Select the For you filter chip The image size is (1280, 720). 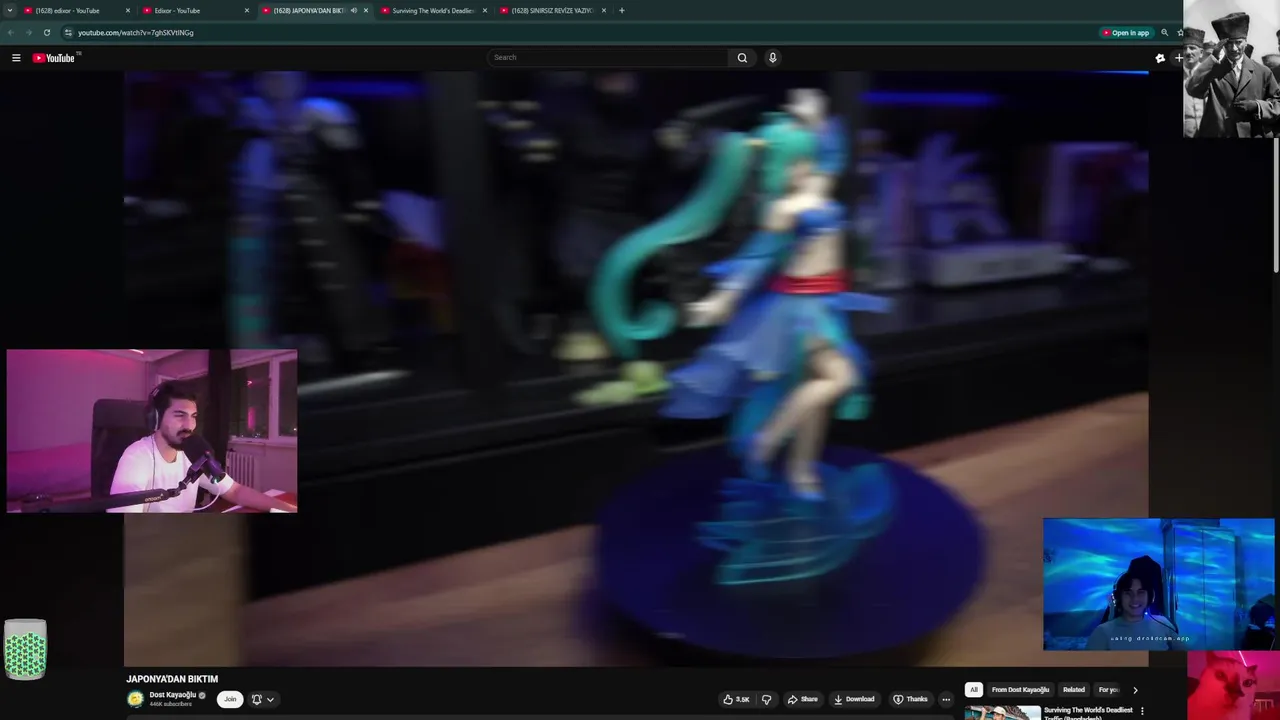pos(1108,690)
